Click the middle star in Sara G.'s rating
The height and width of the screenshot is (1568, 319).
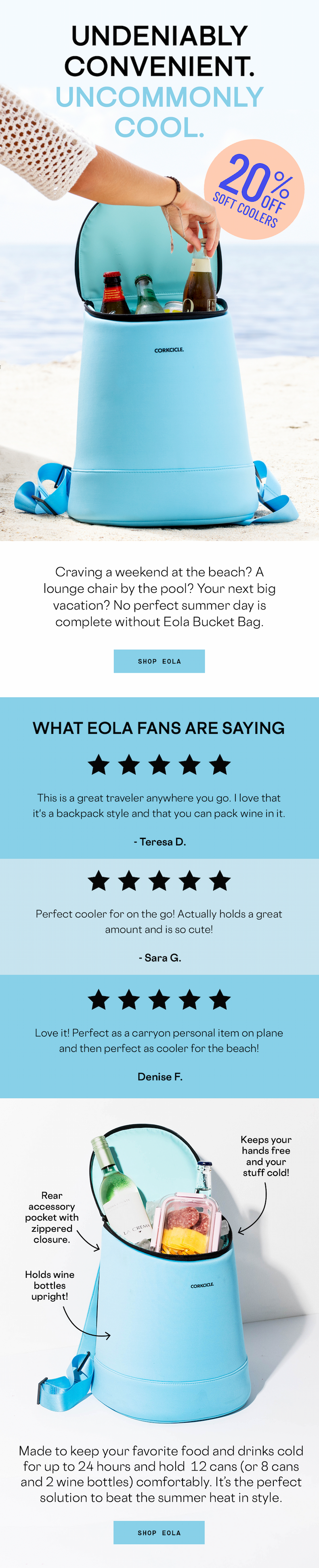[x=159, y=880]
